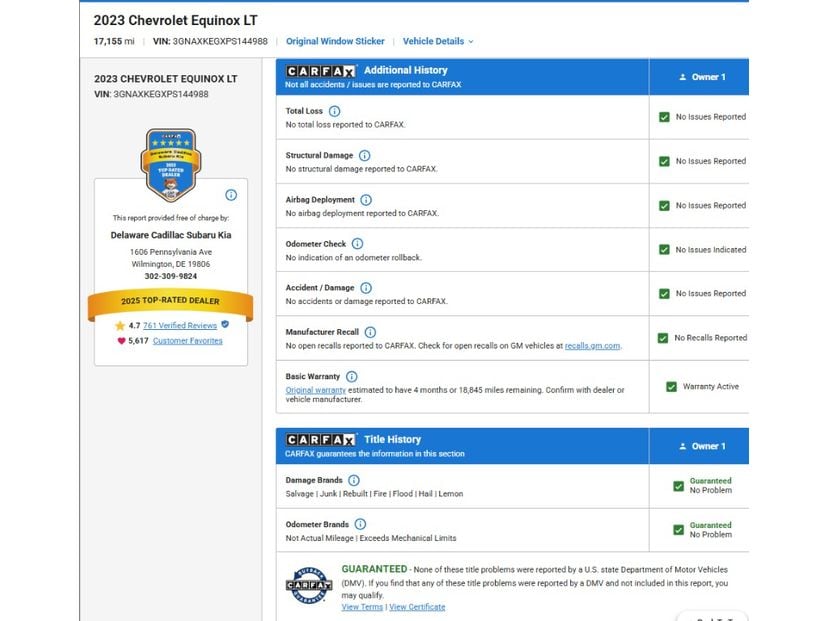828x621 pixels.
Task: Click the CARFAX Guarantee seal badge
Action: pos(309,585)
